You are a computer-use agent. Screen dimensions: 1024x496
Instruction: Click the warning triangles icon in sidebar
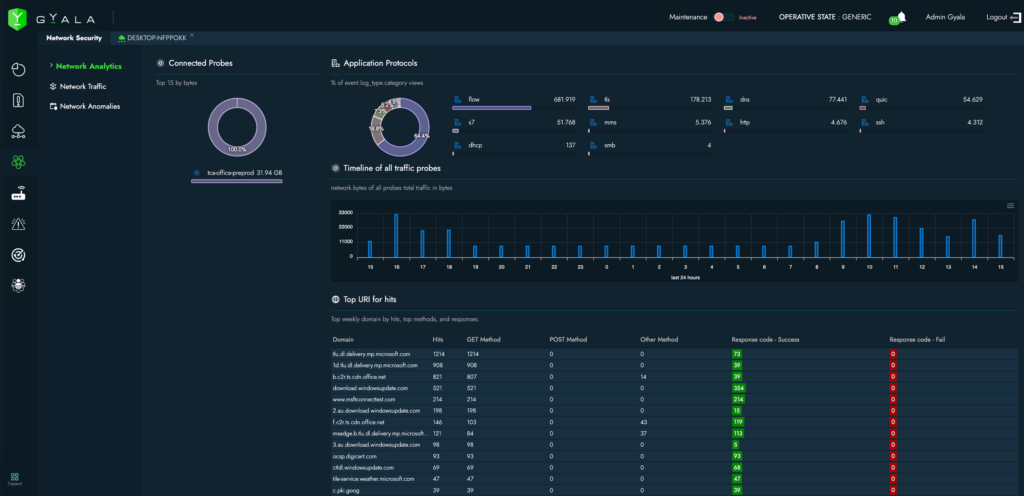pos(18,224)
